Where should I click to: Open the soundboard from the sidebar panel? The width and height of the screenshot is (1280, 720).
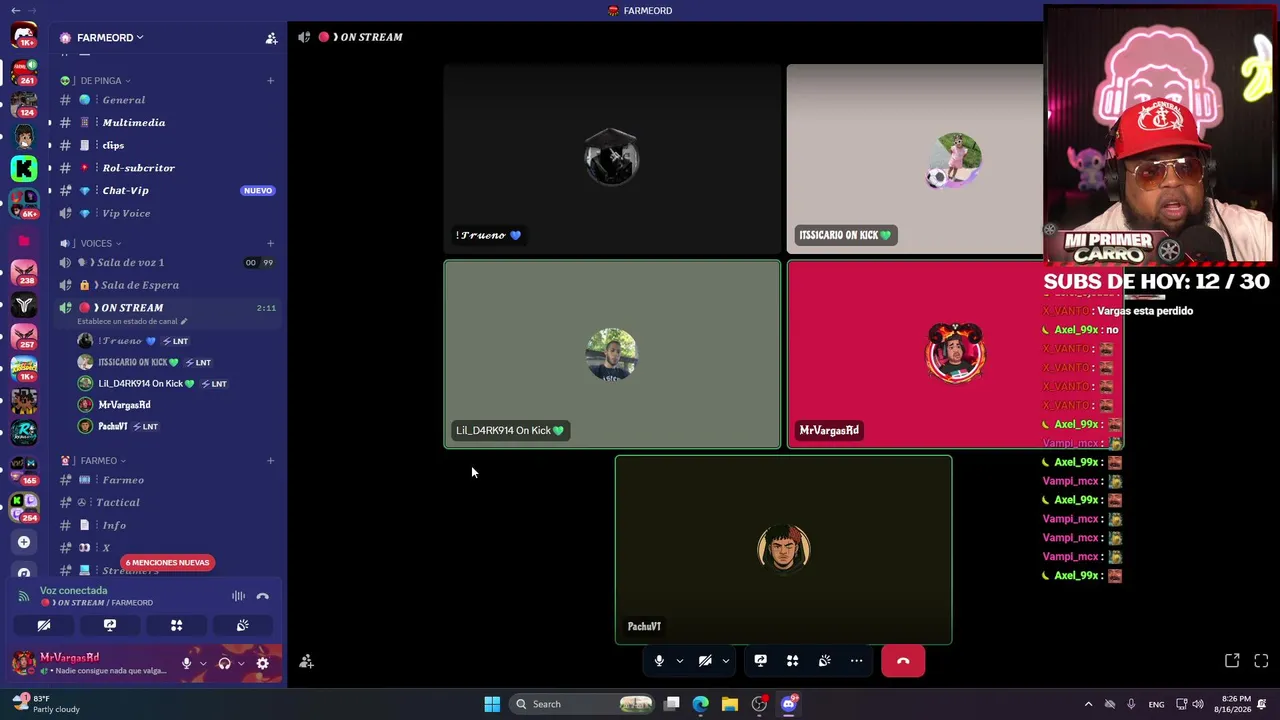[x=242, y=626]
